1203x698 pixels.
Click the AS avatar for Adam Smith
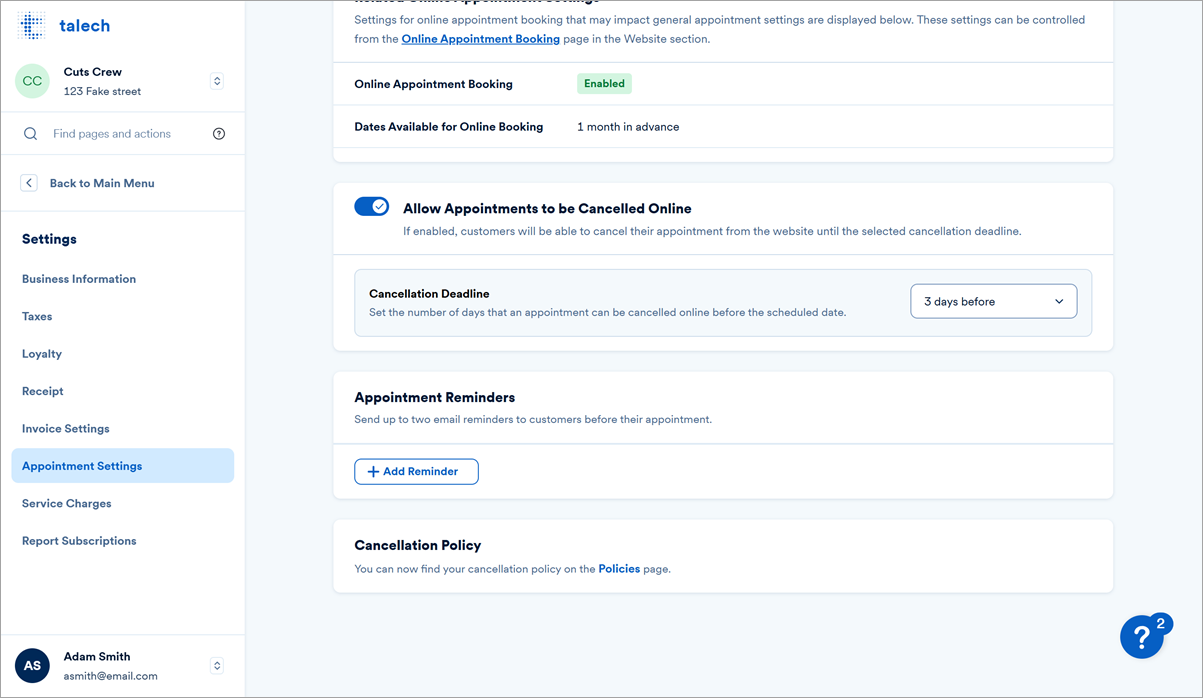pyautogui.click(x=32, y=666)
